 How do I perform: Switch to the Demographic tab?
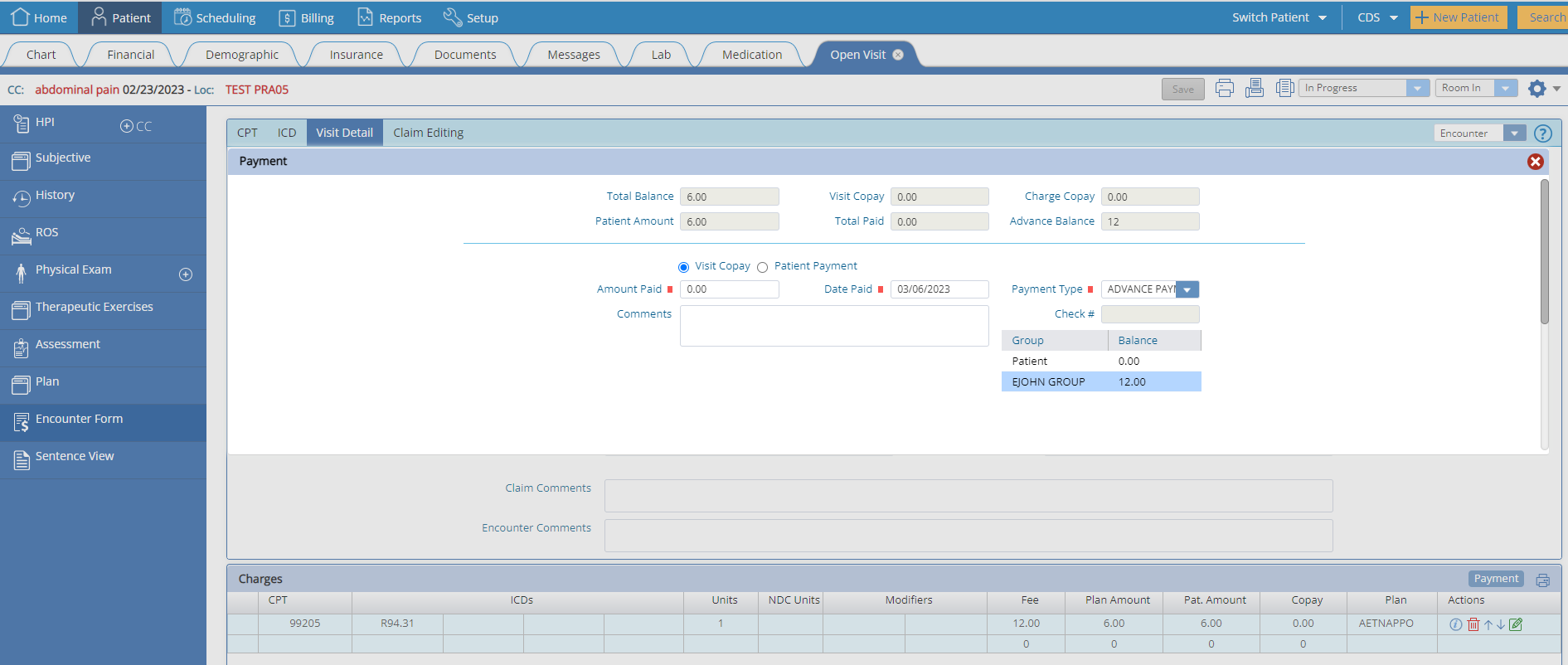point(242,55)
